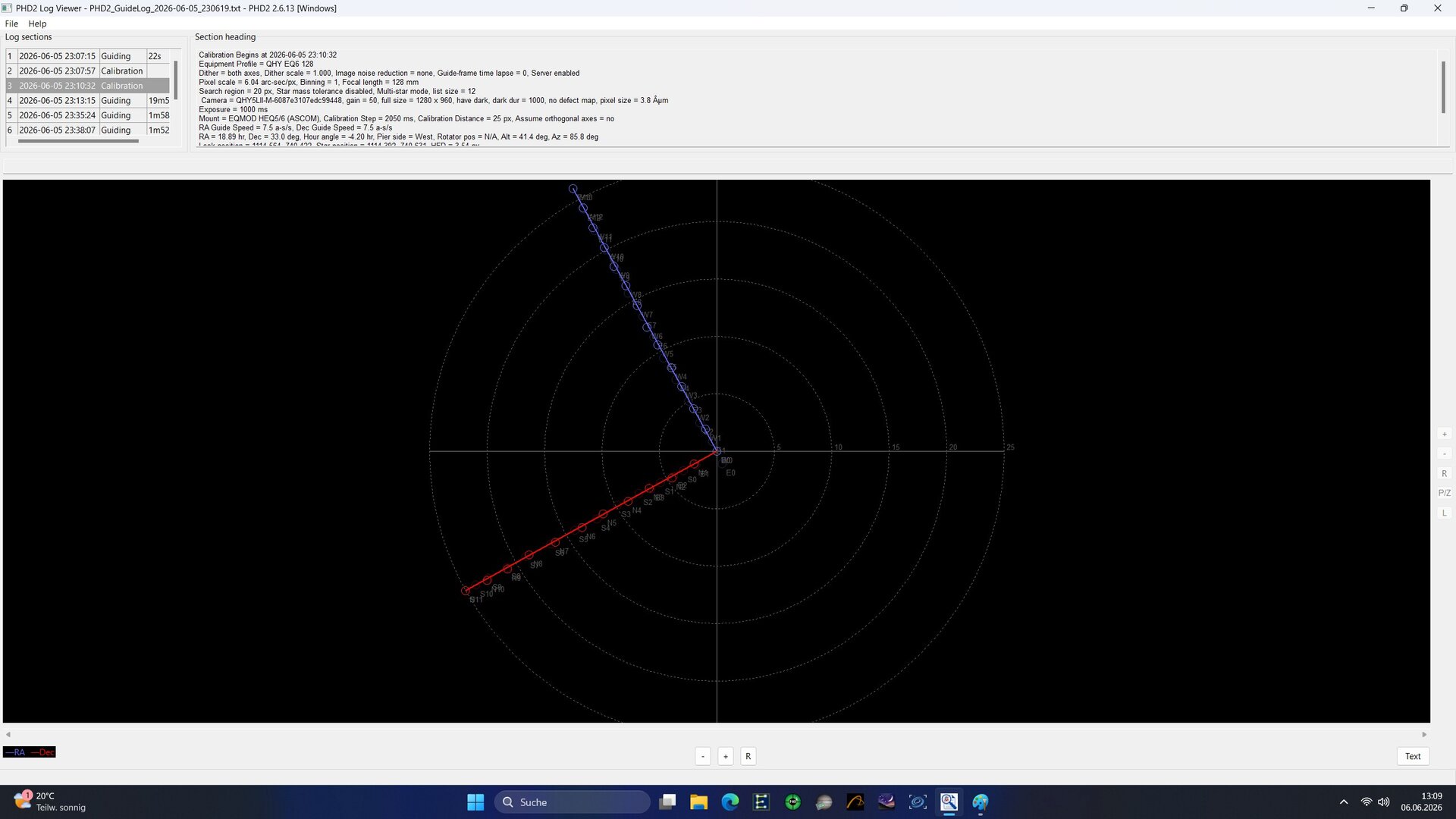Select Guiding section at 23:35:24

(x=87, y=115)
